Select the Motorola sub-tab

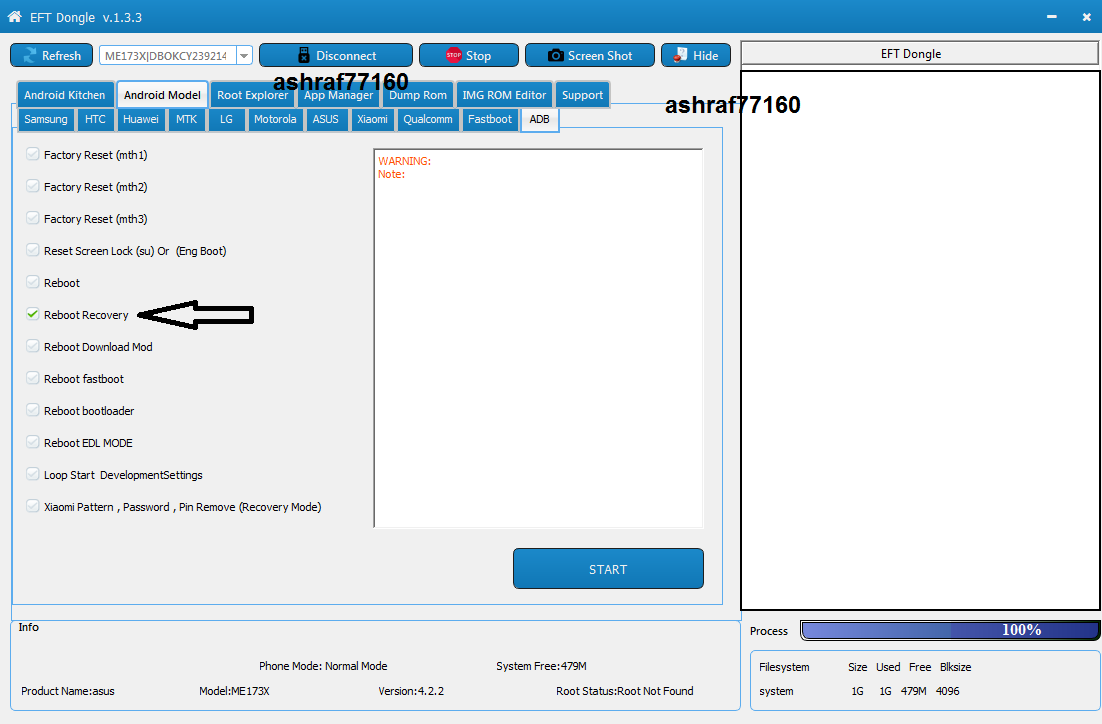tap(275, 119)
